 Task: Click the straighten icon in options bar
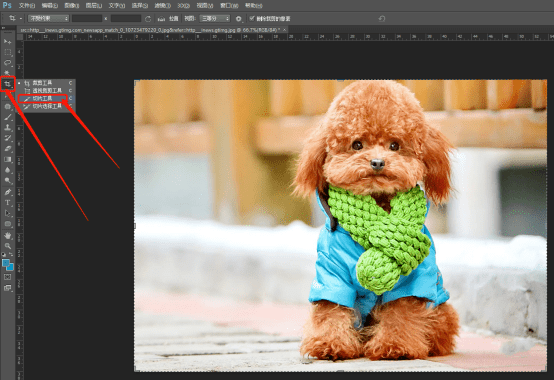[161, 19]
